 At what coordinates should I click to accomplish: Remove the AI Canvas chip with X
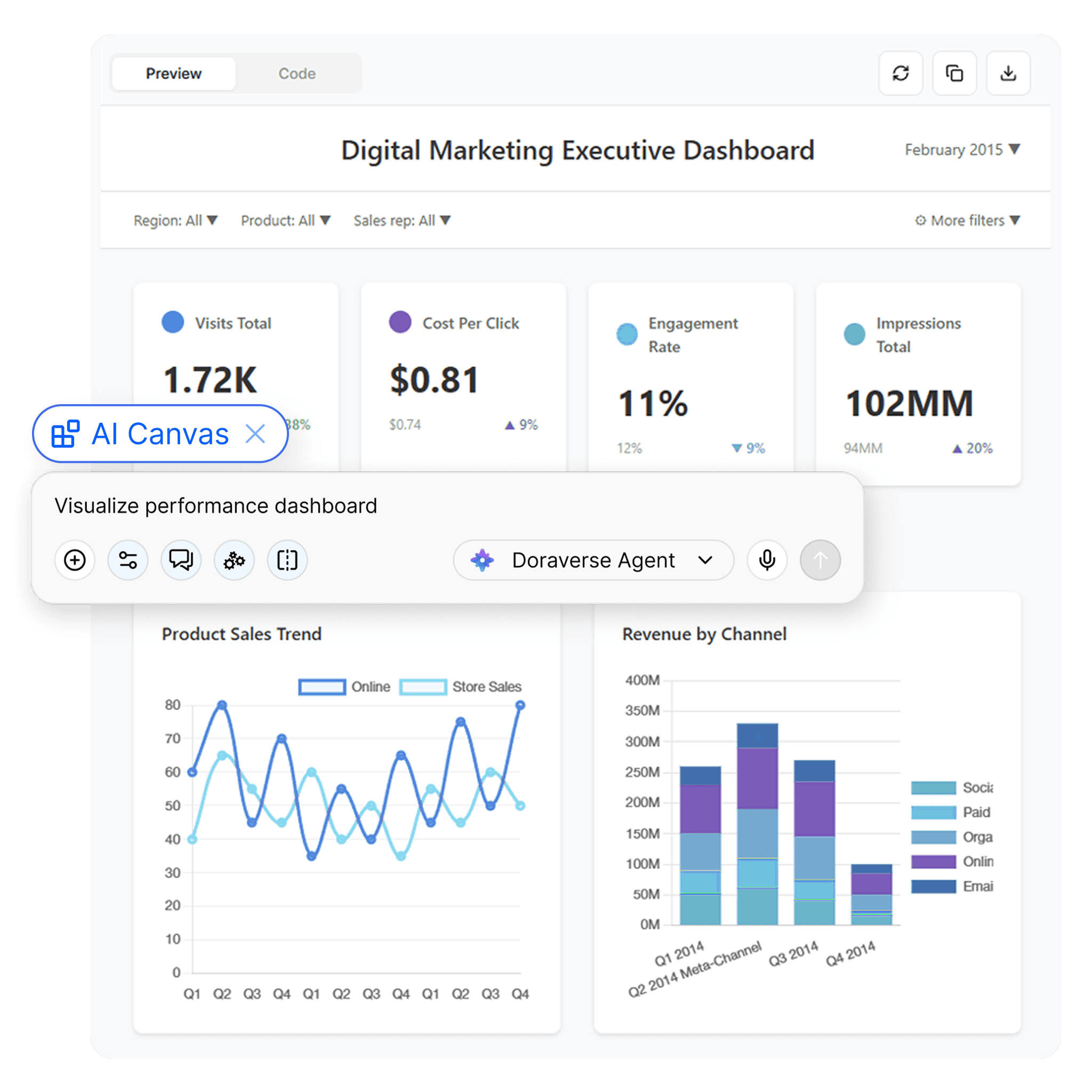pyautogui.click(x=255, y=434)
